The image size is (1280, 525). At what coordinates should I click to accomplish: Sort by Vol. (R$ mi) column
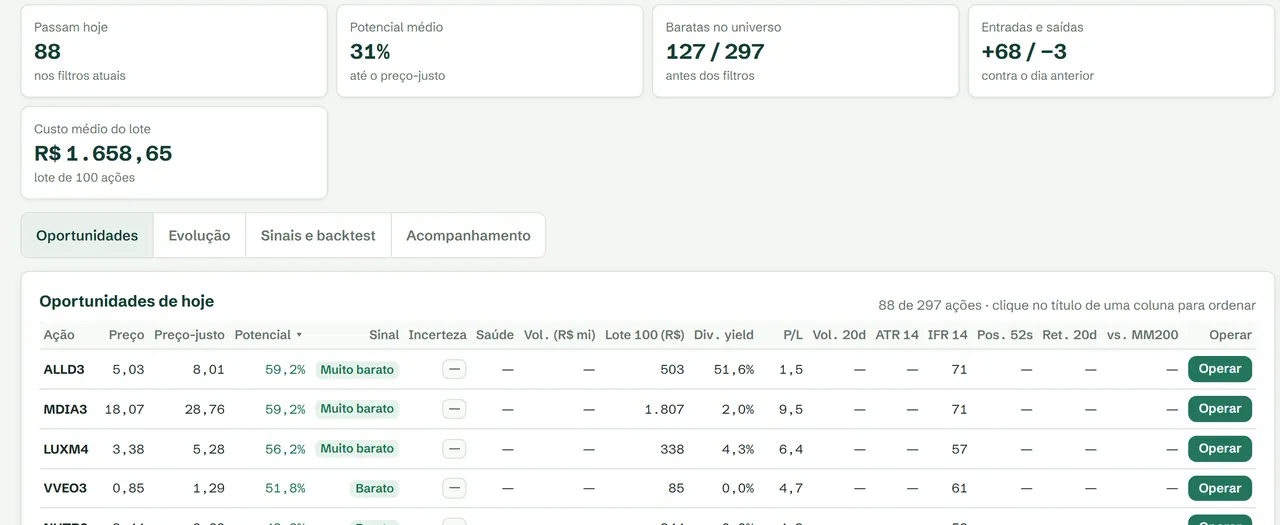[559, 335]
